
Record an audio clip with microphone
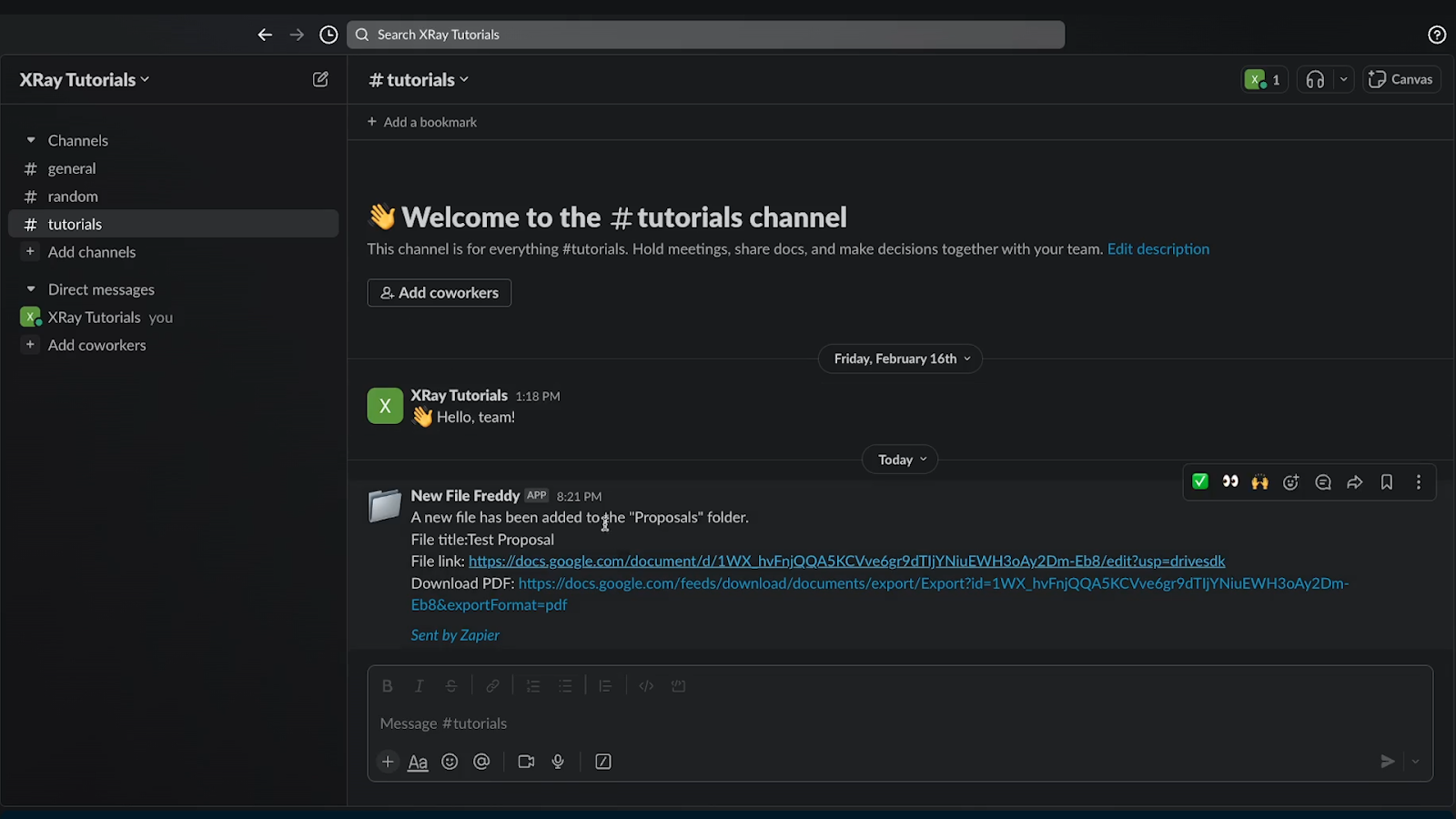pos(558,762)
